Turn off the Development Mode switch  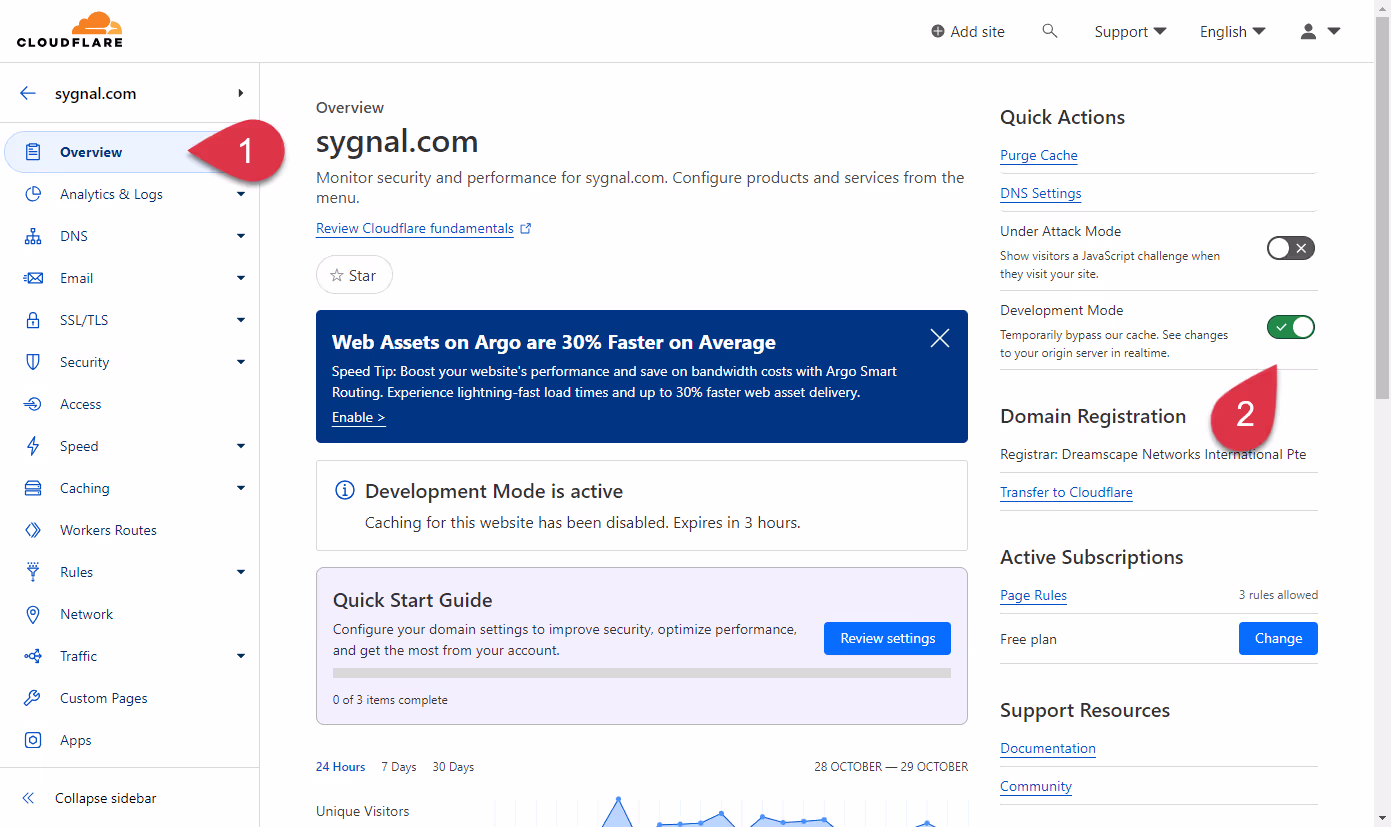tap(1291, 326)
